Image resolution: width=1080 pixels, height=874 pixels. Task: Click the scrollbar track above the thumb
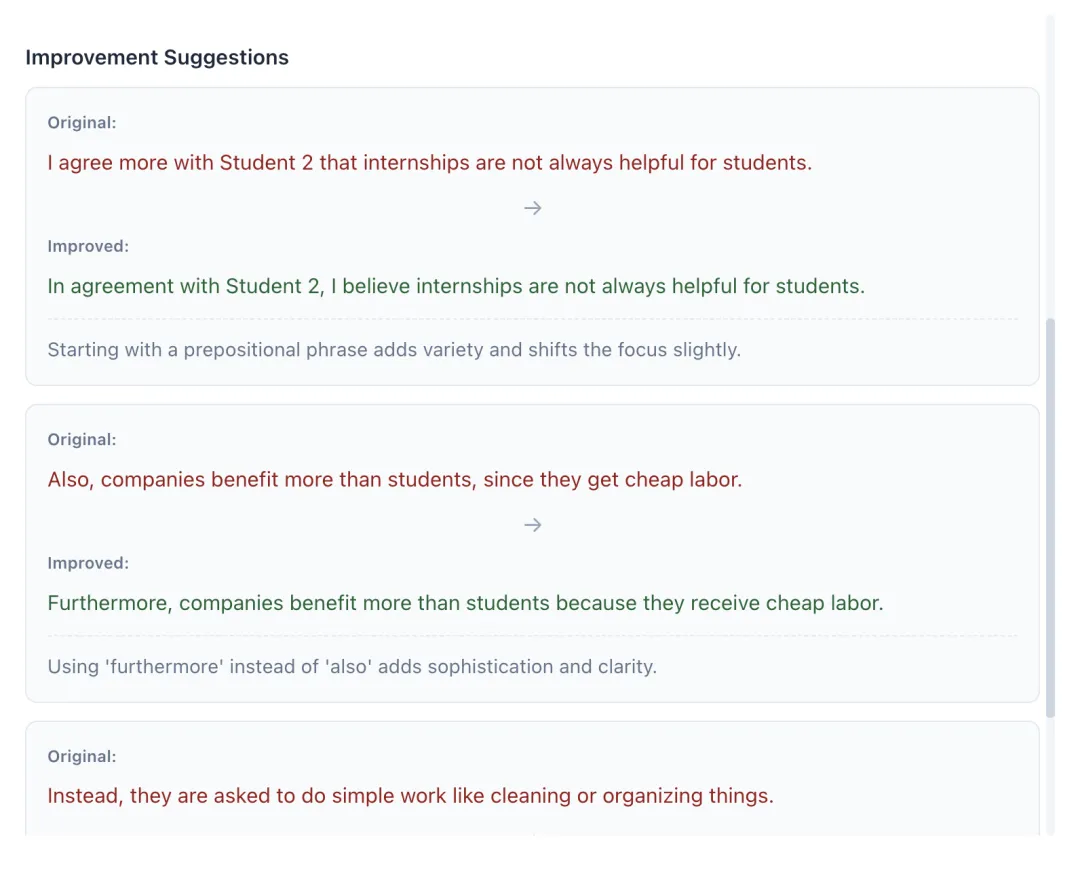1050,165
